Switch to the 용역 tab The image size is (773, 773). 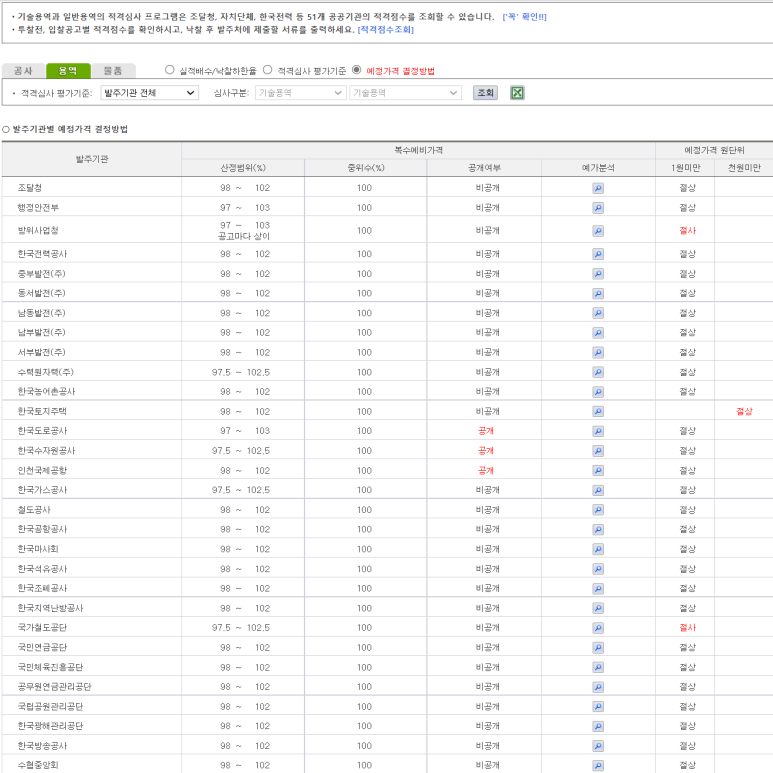tap(68, 71)
